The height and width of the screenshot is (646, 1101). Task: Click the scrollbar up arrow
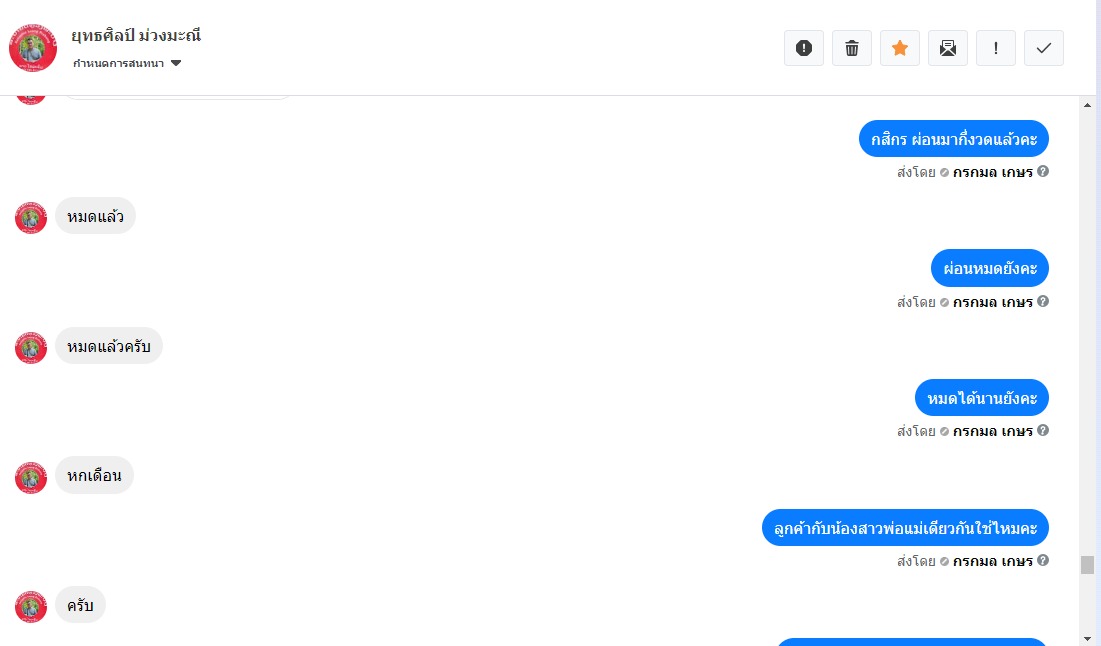coord(1088,105)
